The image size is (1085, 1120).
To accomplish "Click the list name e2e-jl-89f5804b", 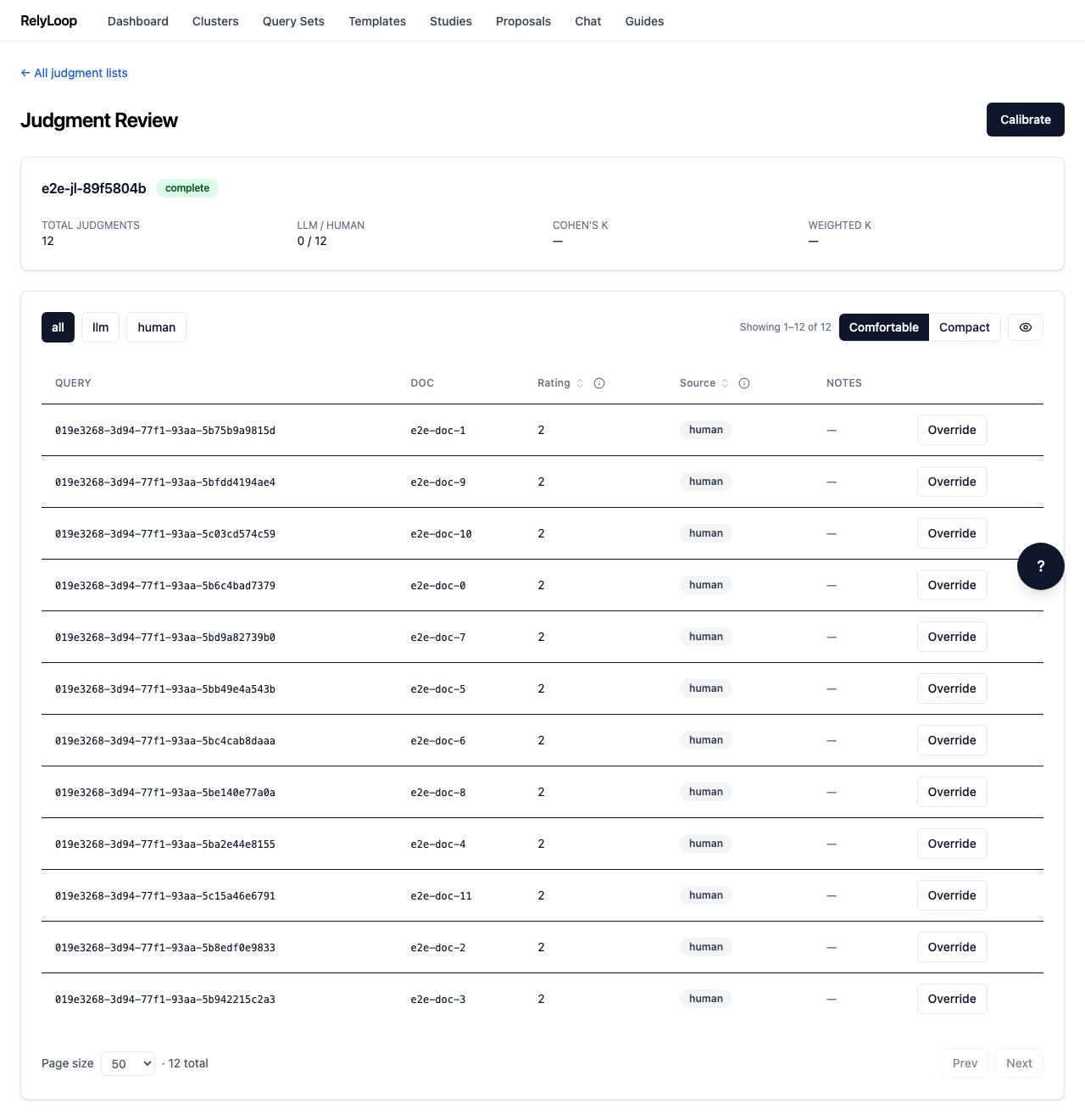I will point(94,188).
